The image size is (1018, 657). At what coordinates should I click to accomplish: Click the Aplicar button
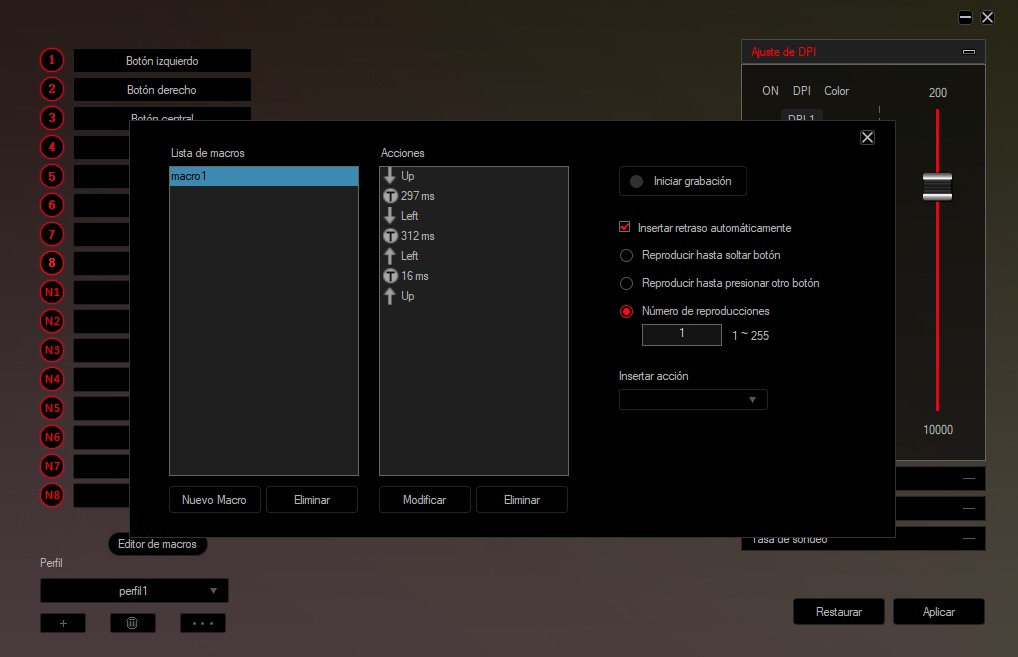pos(939,612)
